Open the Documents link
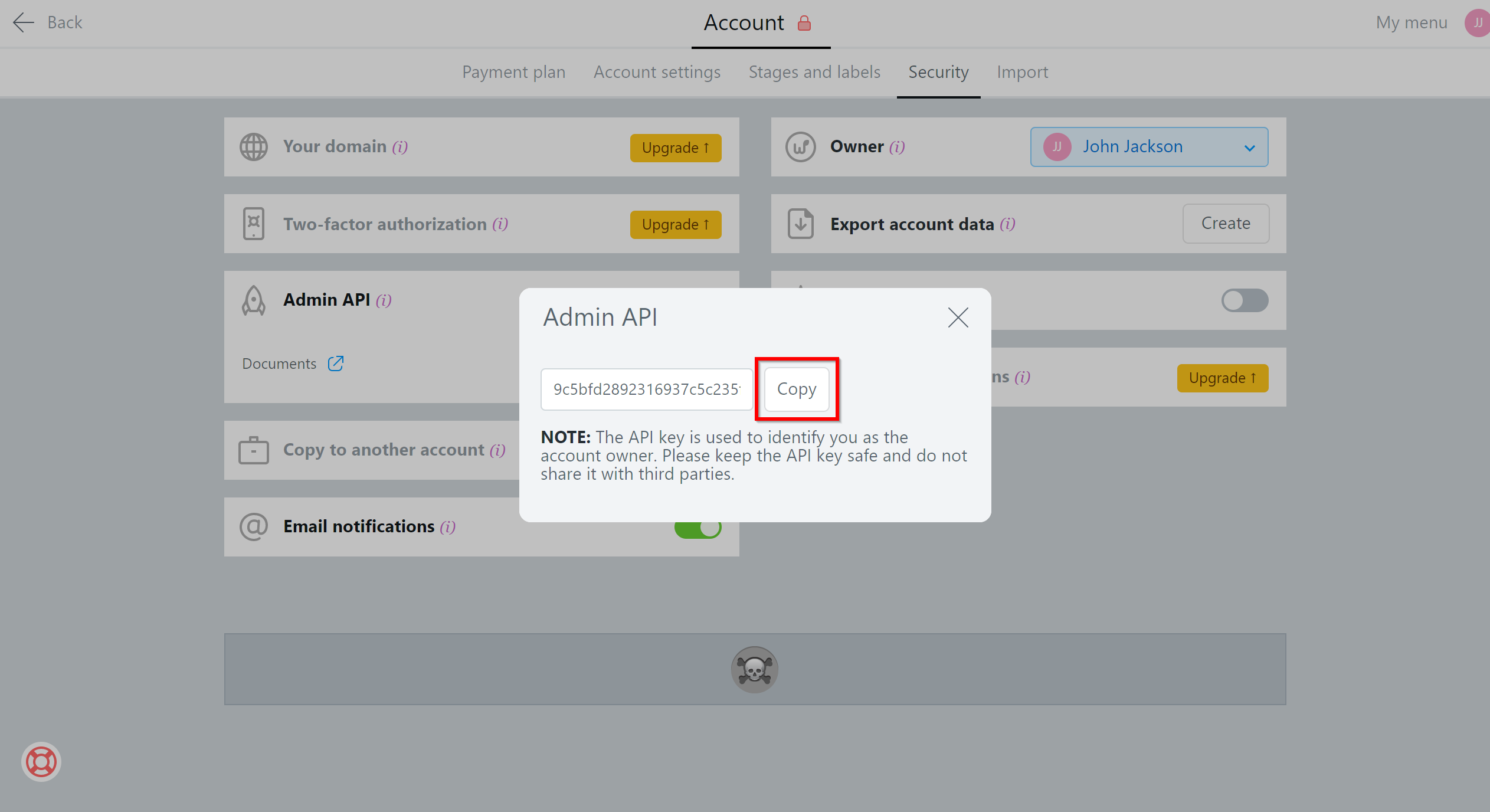Viewport: 1490px width, 812px height. [x=279, y=364]
